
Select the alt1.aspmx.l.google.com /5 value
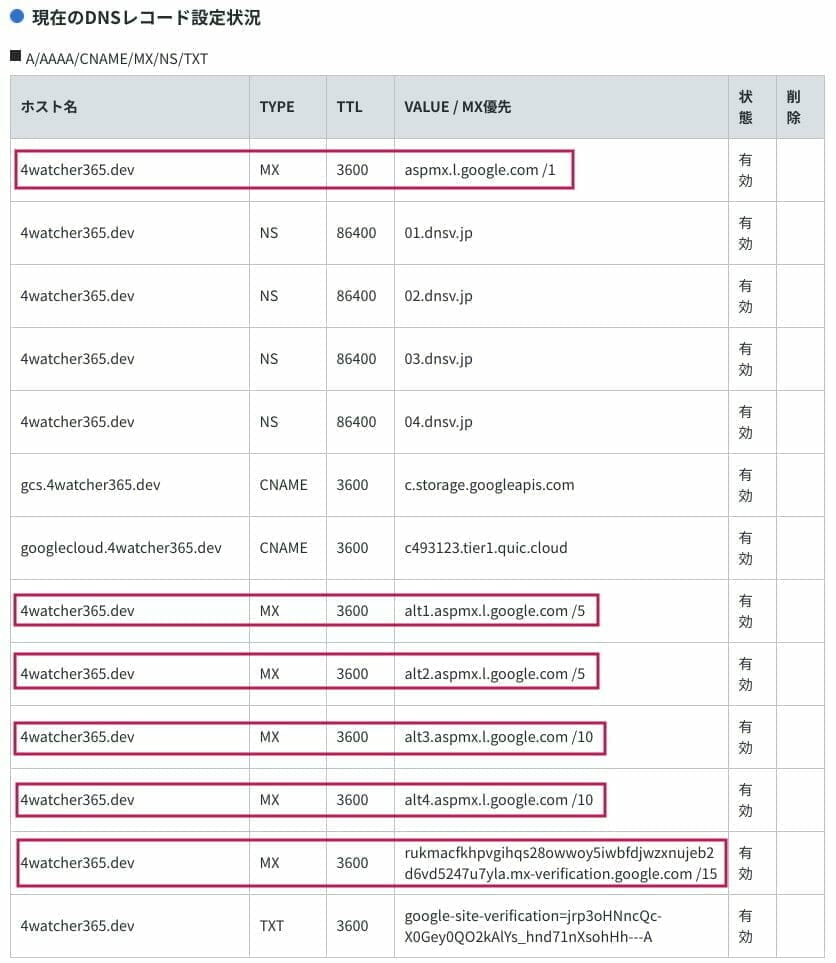(494, 611)
